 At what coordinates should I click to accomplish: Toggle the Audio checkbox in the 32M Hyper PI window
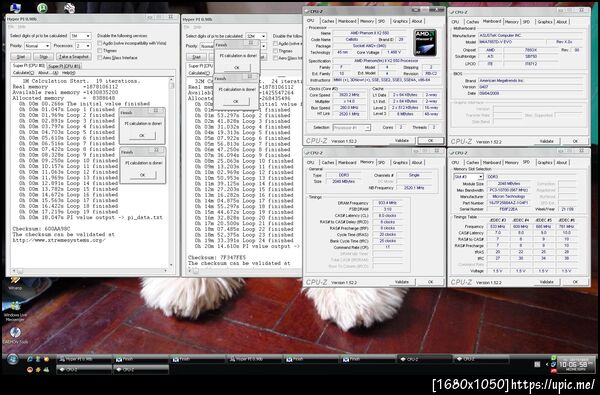pos(276,44)
